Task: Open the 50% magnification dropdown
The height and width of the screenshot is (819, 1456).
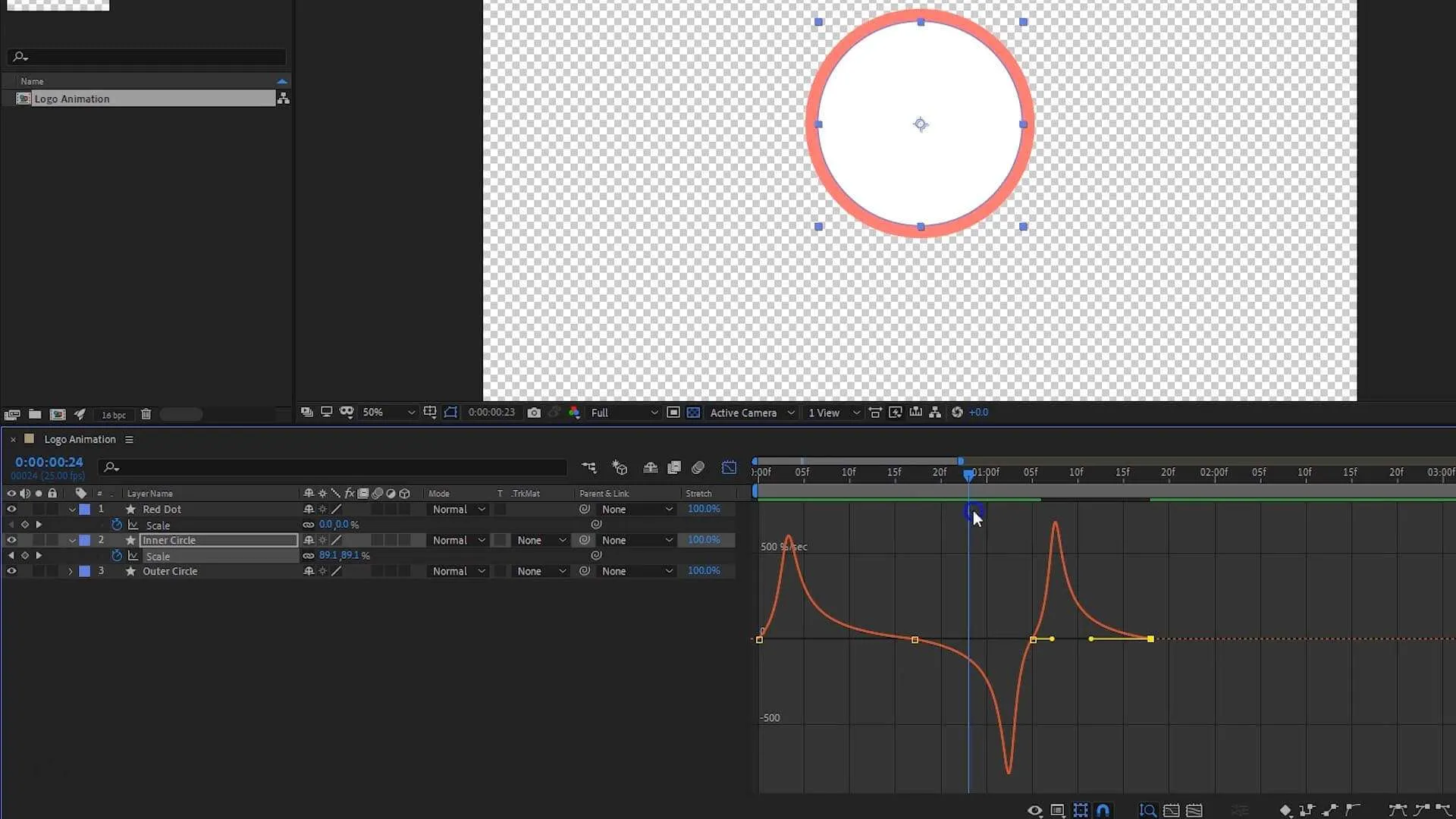Action: [387, 412]
